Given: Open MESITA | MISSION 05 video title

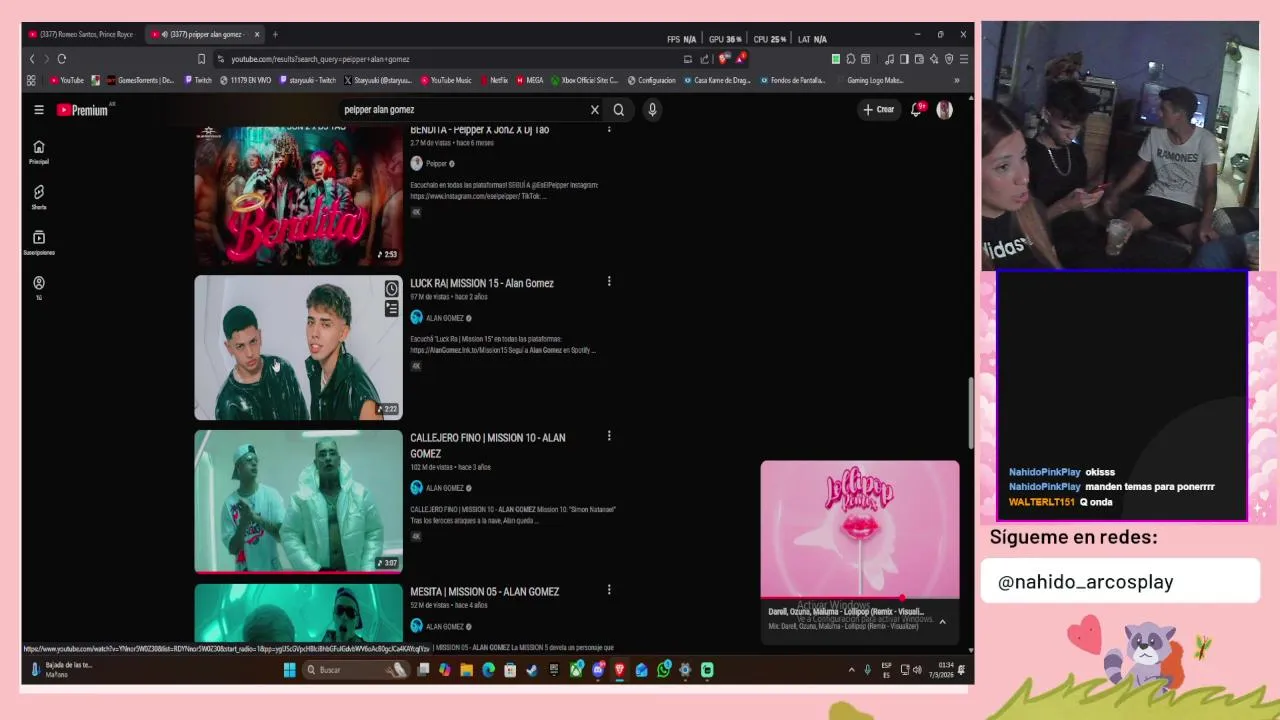Looking at the screenshot, I should (485, 591).
